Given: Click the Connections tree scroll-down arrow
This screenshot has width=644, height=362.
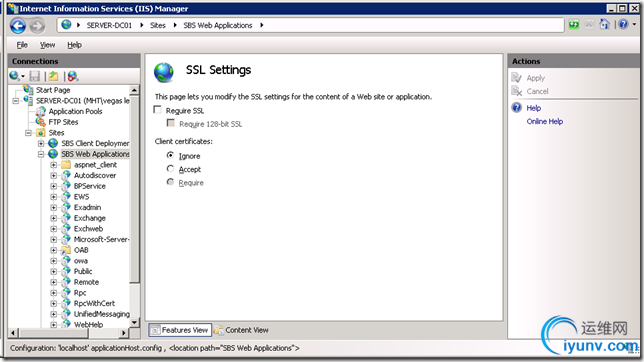Looking at the screenshot, I should pyautogui.click(x=134, y=323).
